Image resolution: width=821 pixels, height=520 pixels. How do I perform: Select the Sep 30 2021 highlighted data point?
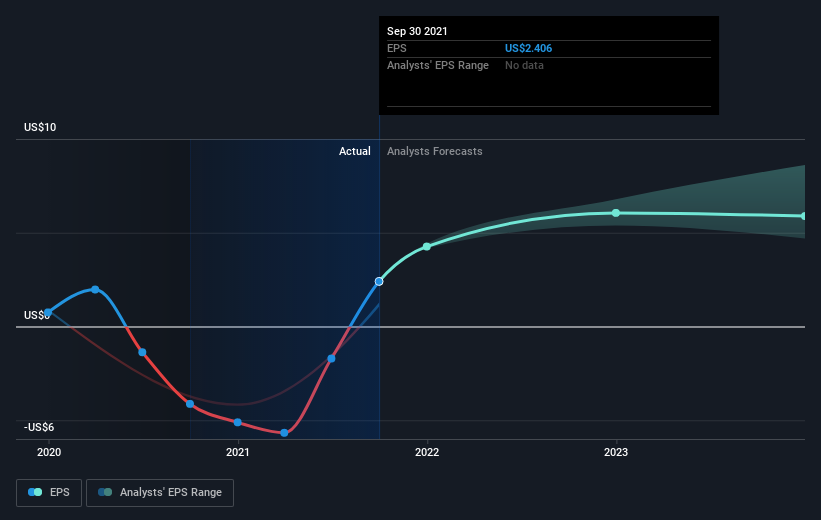(x=379, y=282)
